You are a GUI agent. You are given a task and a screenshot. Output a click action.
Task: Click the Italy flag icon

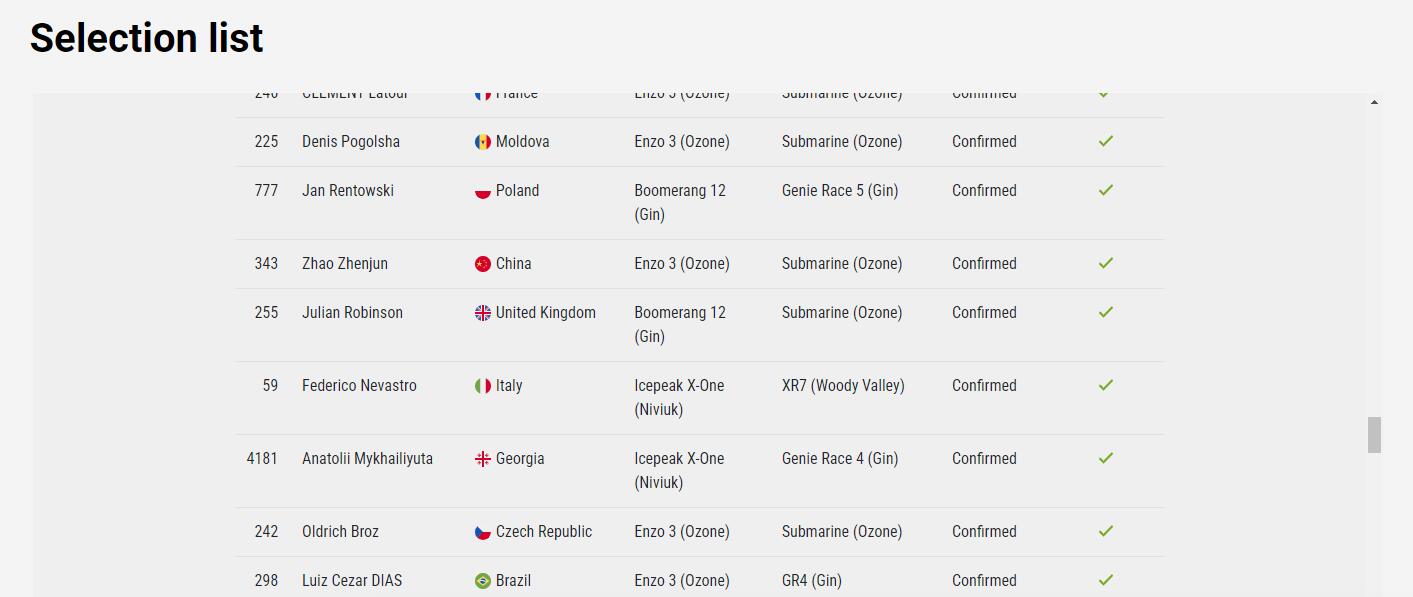[x=483, y=386]
